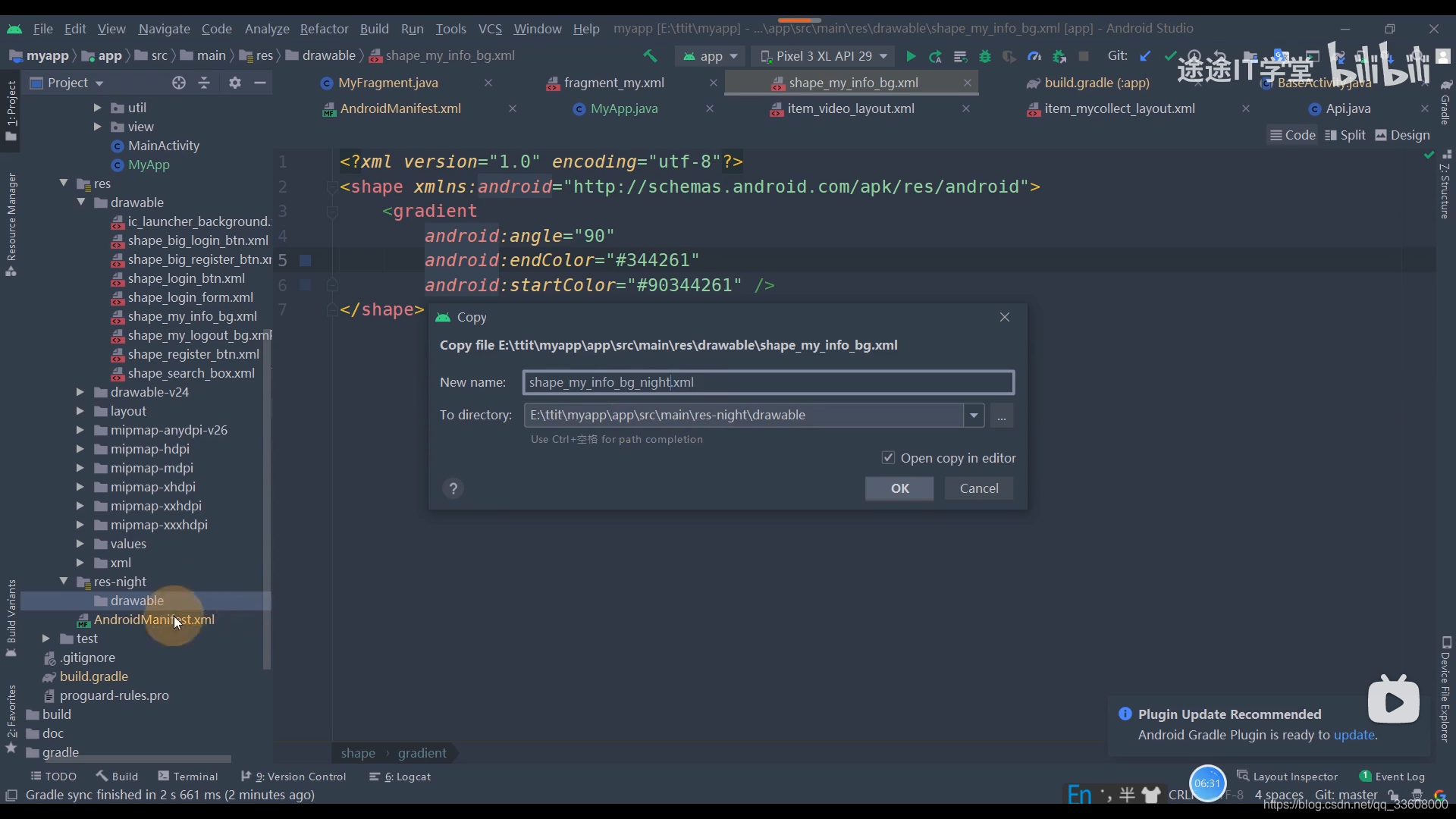1456x819 pixels.
Task: Click the New name input field
Action: click(x=768, y=382)
